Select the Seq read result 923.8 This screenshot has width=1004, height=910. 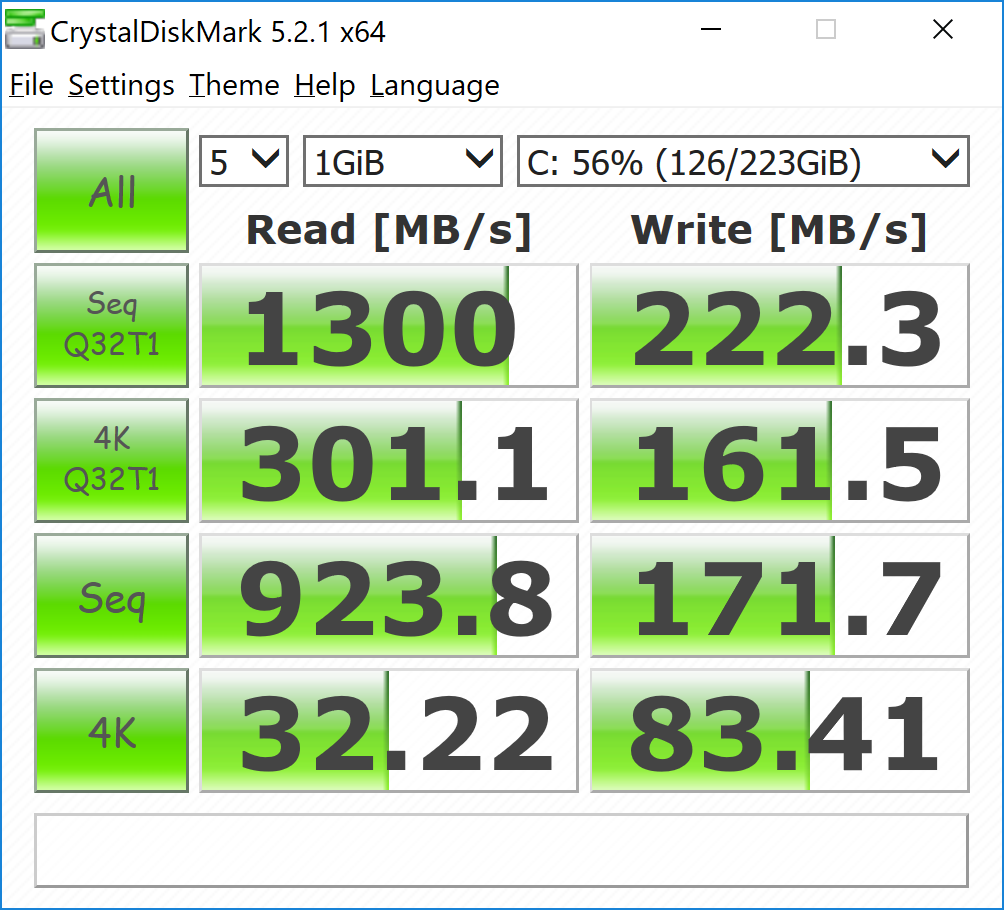(389, 596)
